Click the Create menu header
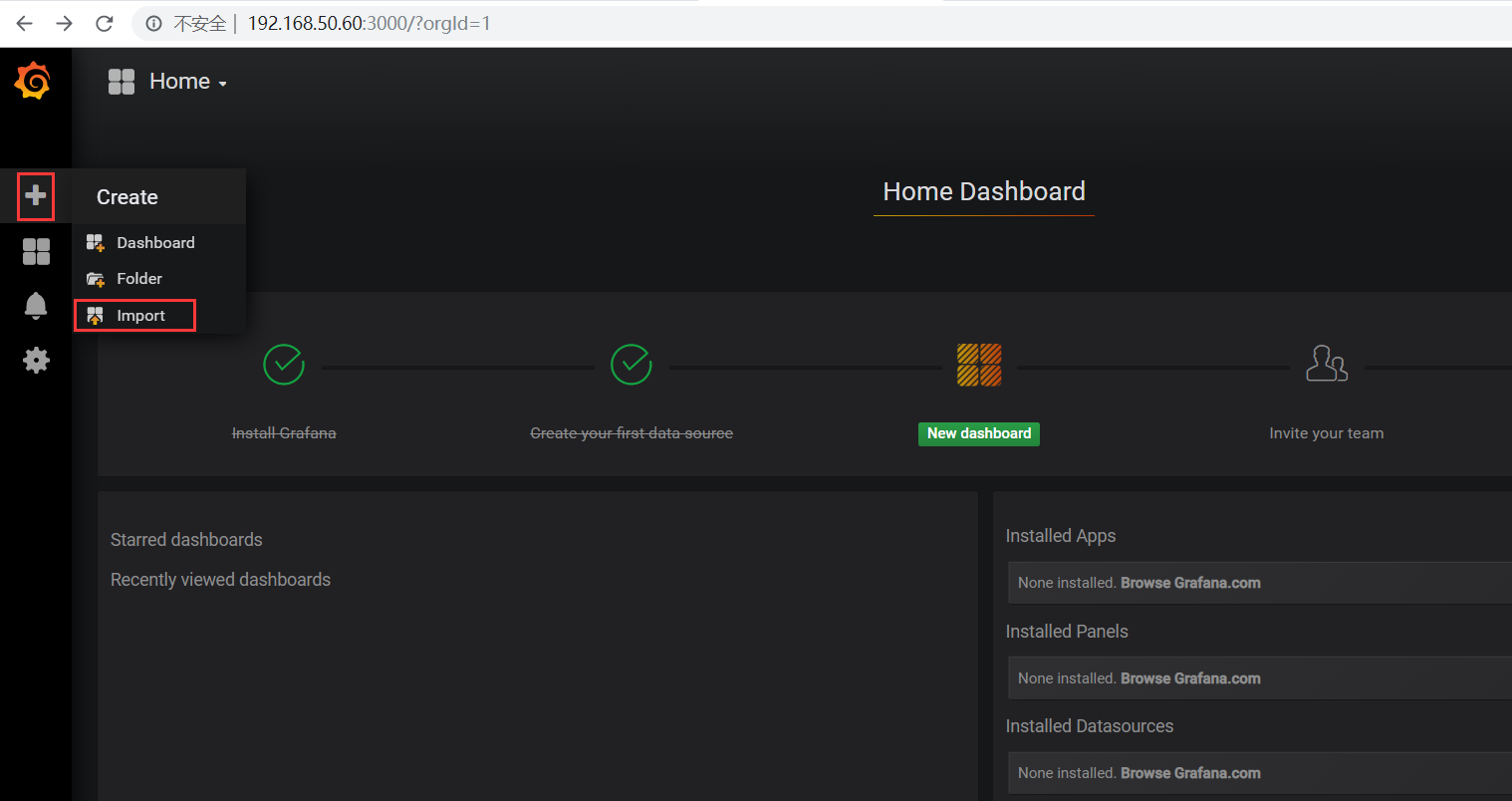 (127, 197)
